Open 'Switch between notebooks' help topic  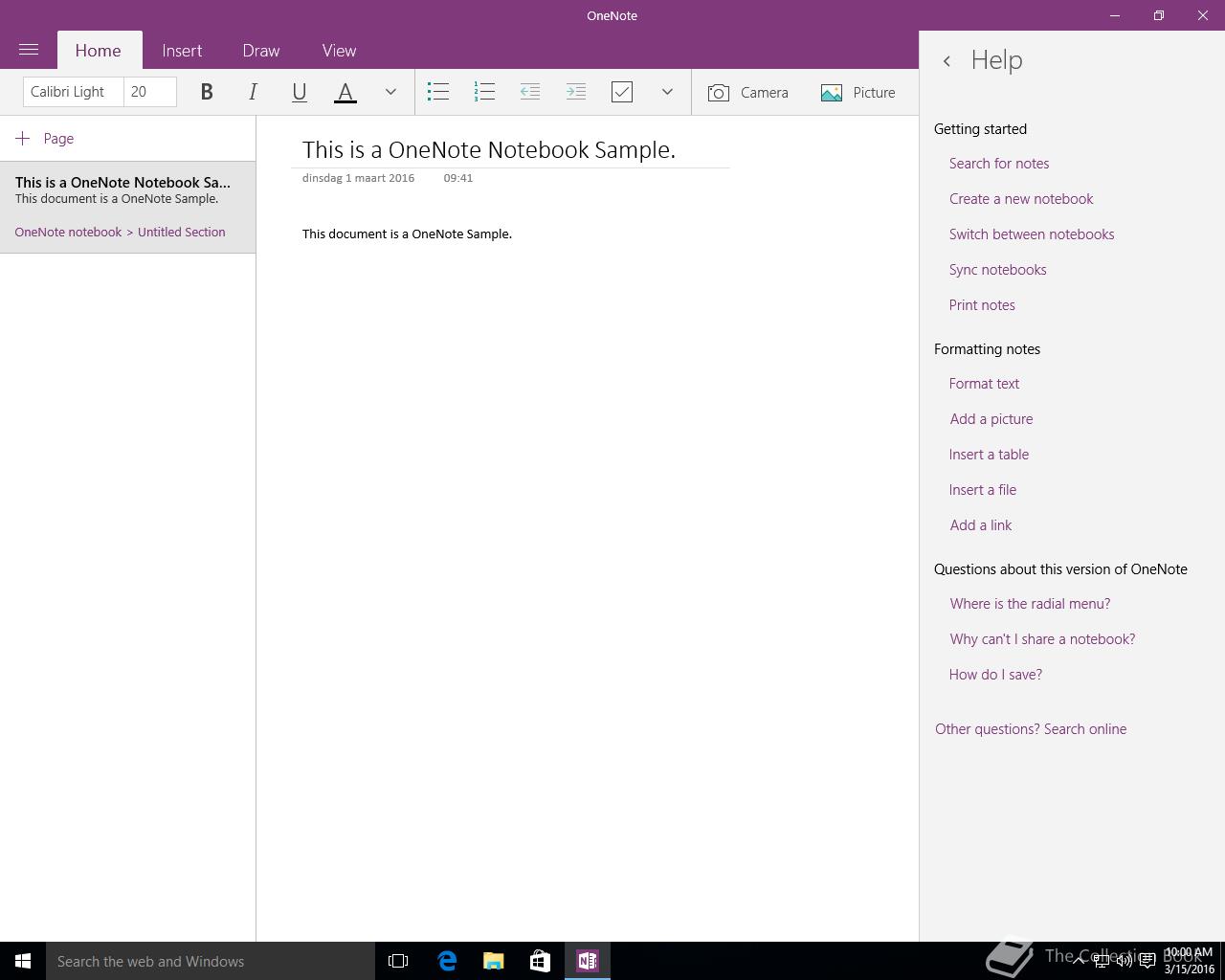point(1032,234)
